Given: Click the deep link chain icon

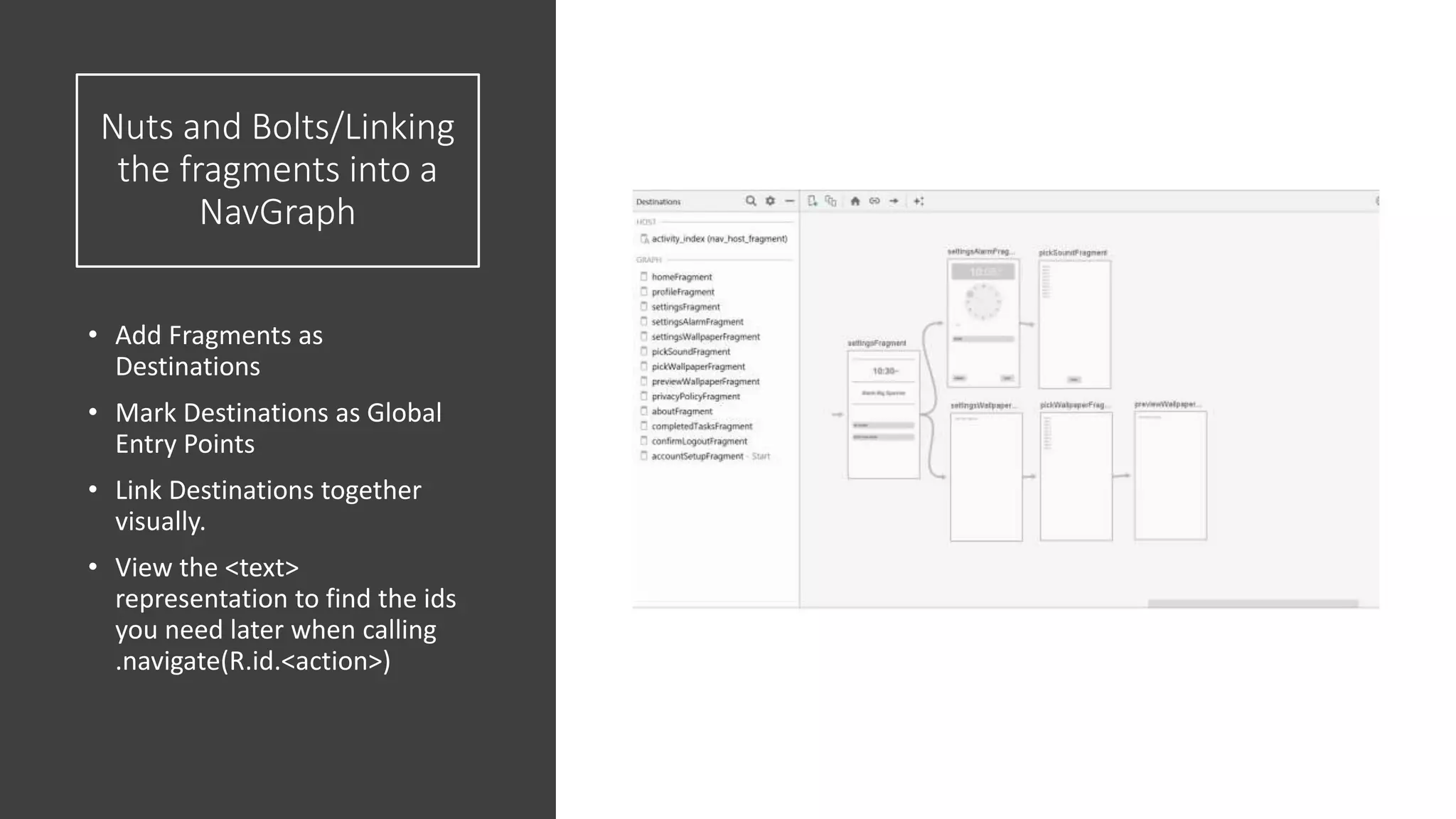Looking at the screenshot, I should [874, 201].
